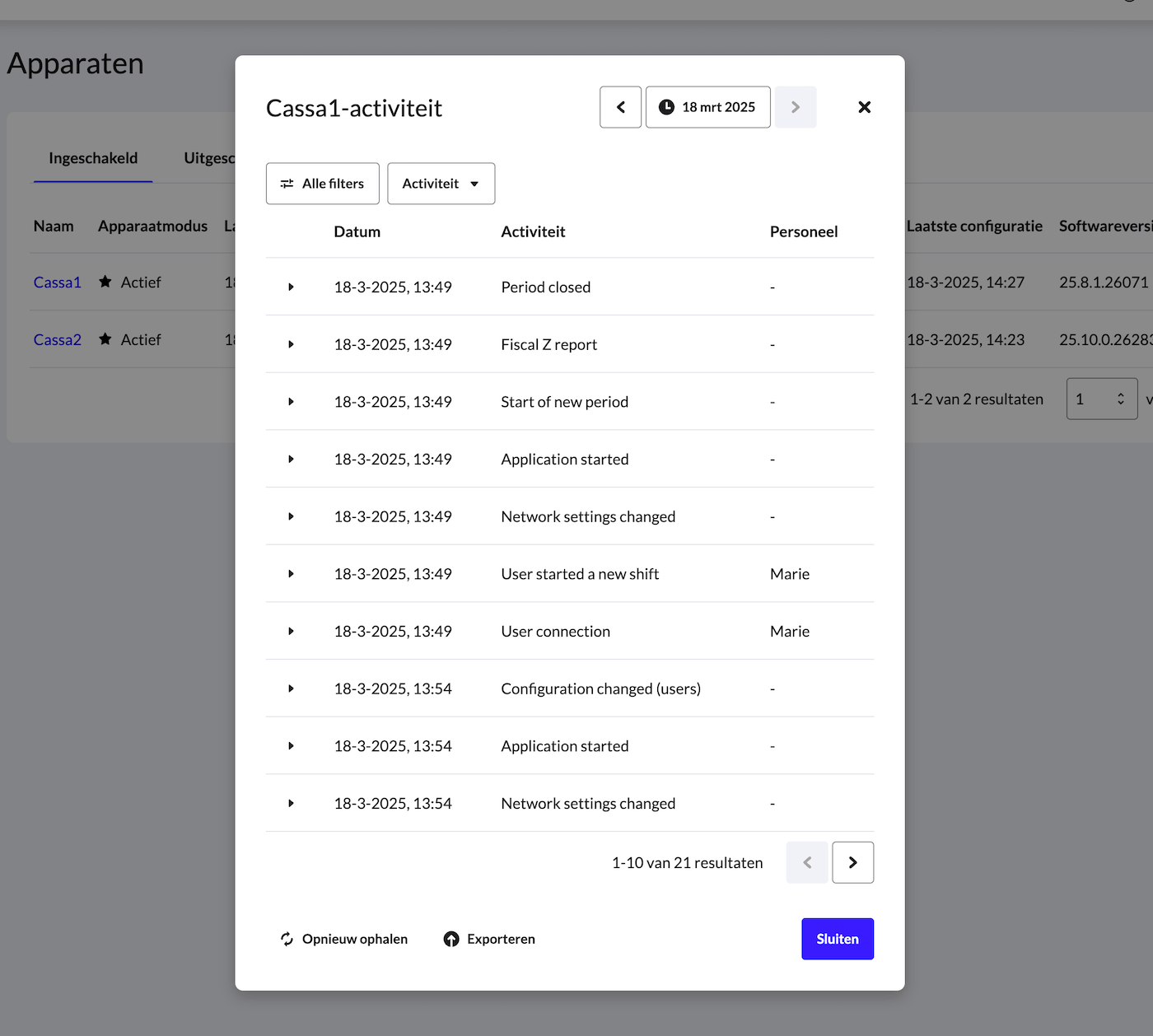The height and width of the screenshot is (1036, 1153).
Task: Open the Alle filters panel
Action: pos(322,184)
